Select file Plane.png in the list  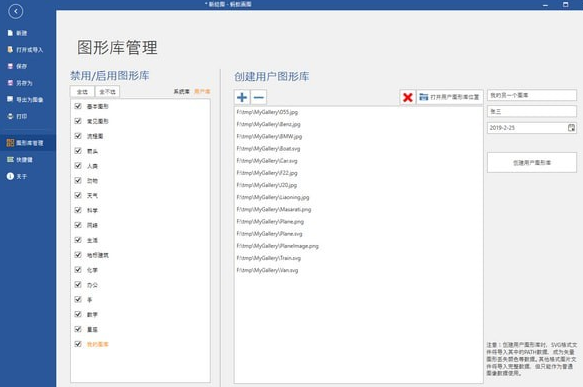270,222
